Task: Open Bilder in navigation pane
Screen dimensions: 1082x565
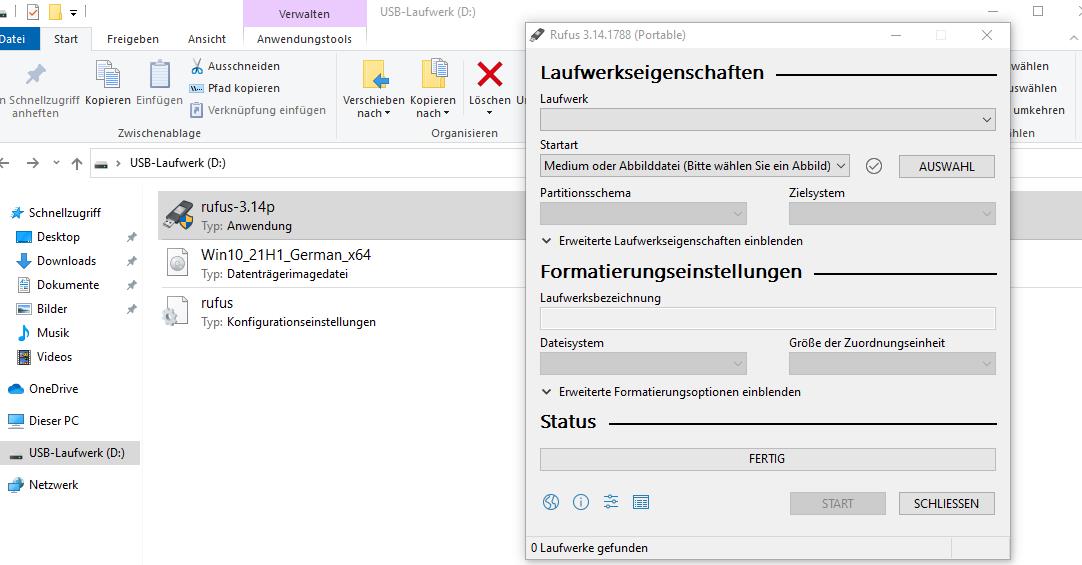Action: point(52,309)
